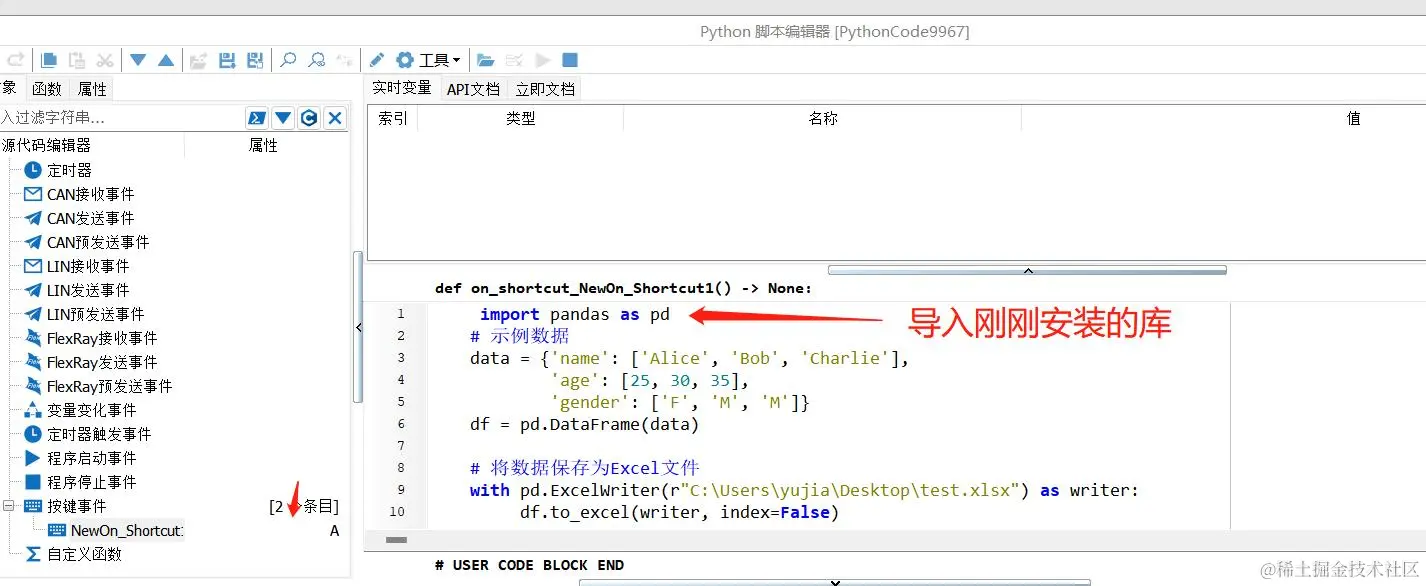The width and height of the screenshot is (1426, 586).
Task: Click the bottom splitter handle below code
Action: click(836, 582)
